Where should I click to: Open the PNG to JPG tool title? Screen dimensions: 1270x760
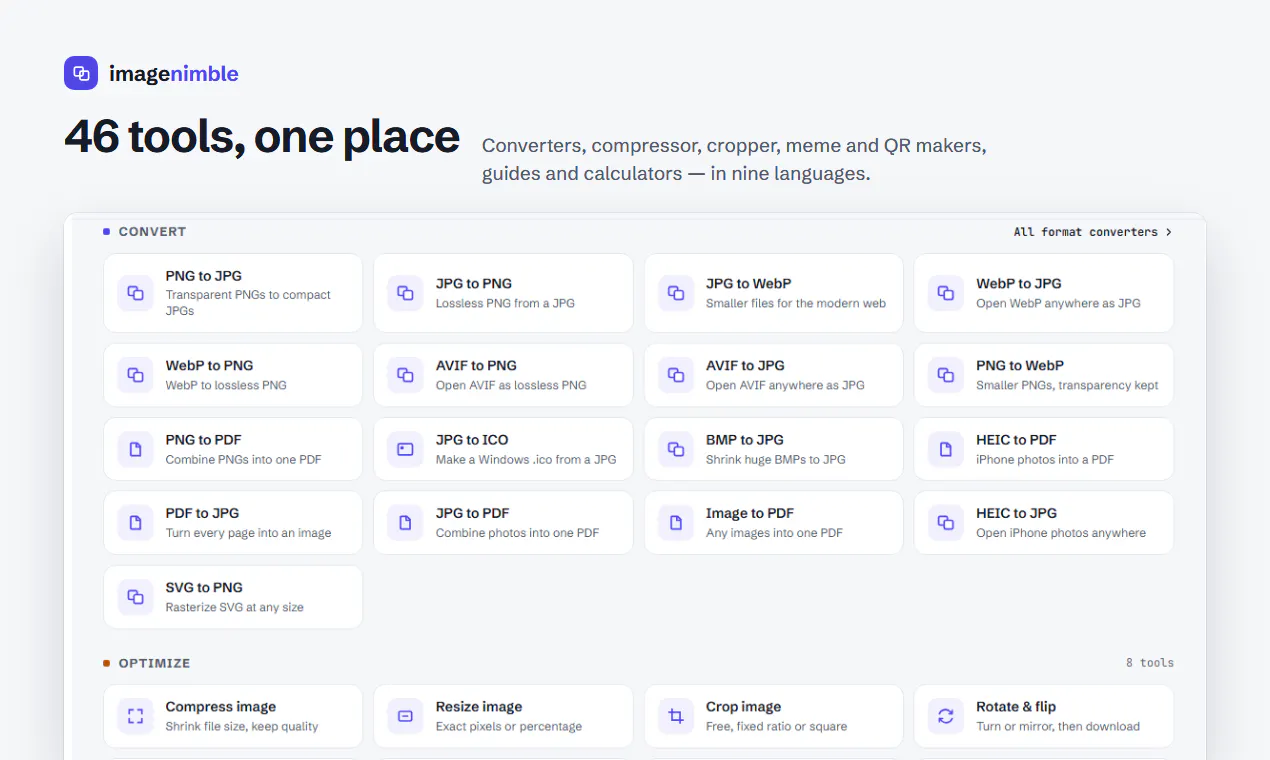click(204, 276)
